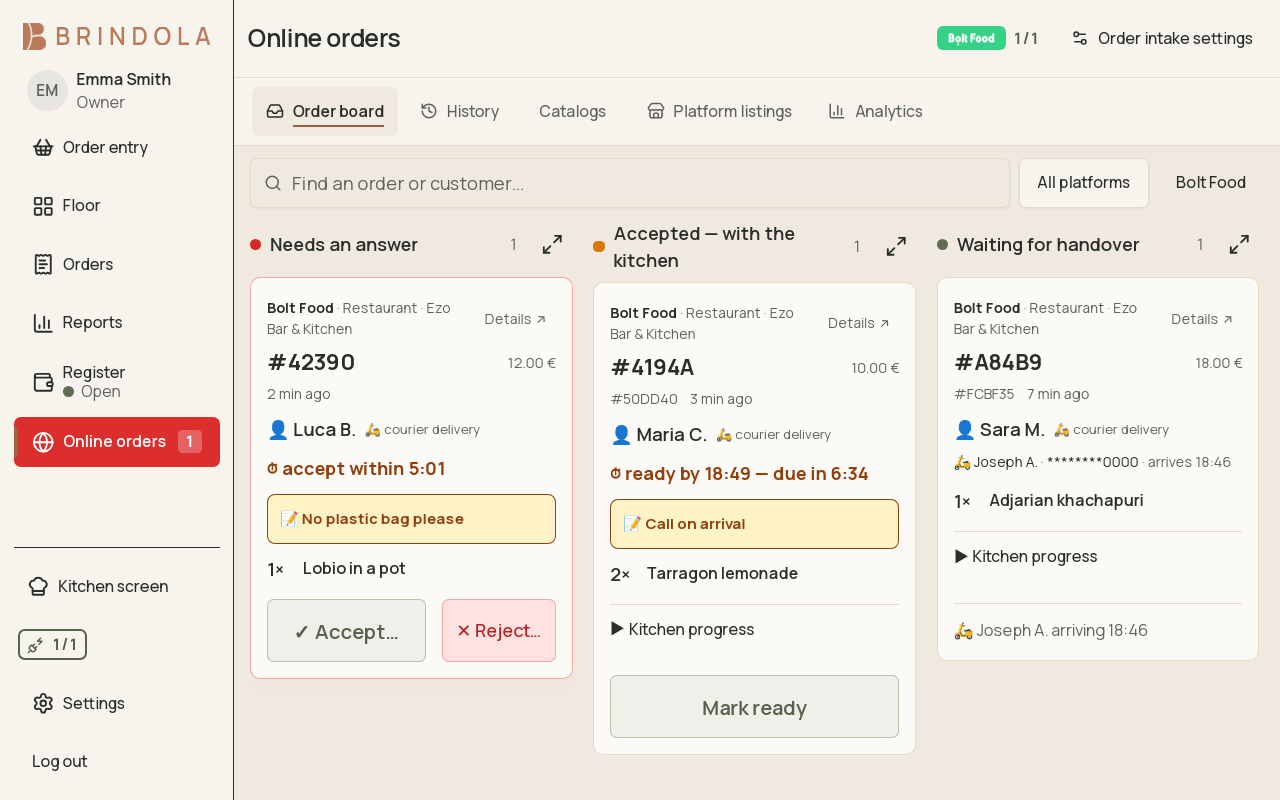This screenshot has width=1280, height=800.
Task: Focus the Find an order or customer field
Action: click(630, 183)
